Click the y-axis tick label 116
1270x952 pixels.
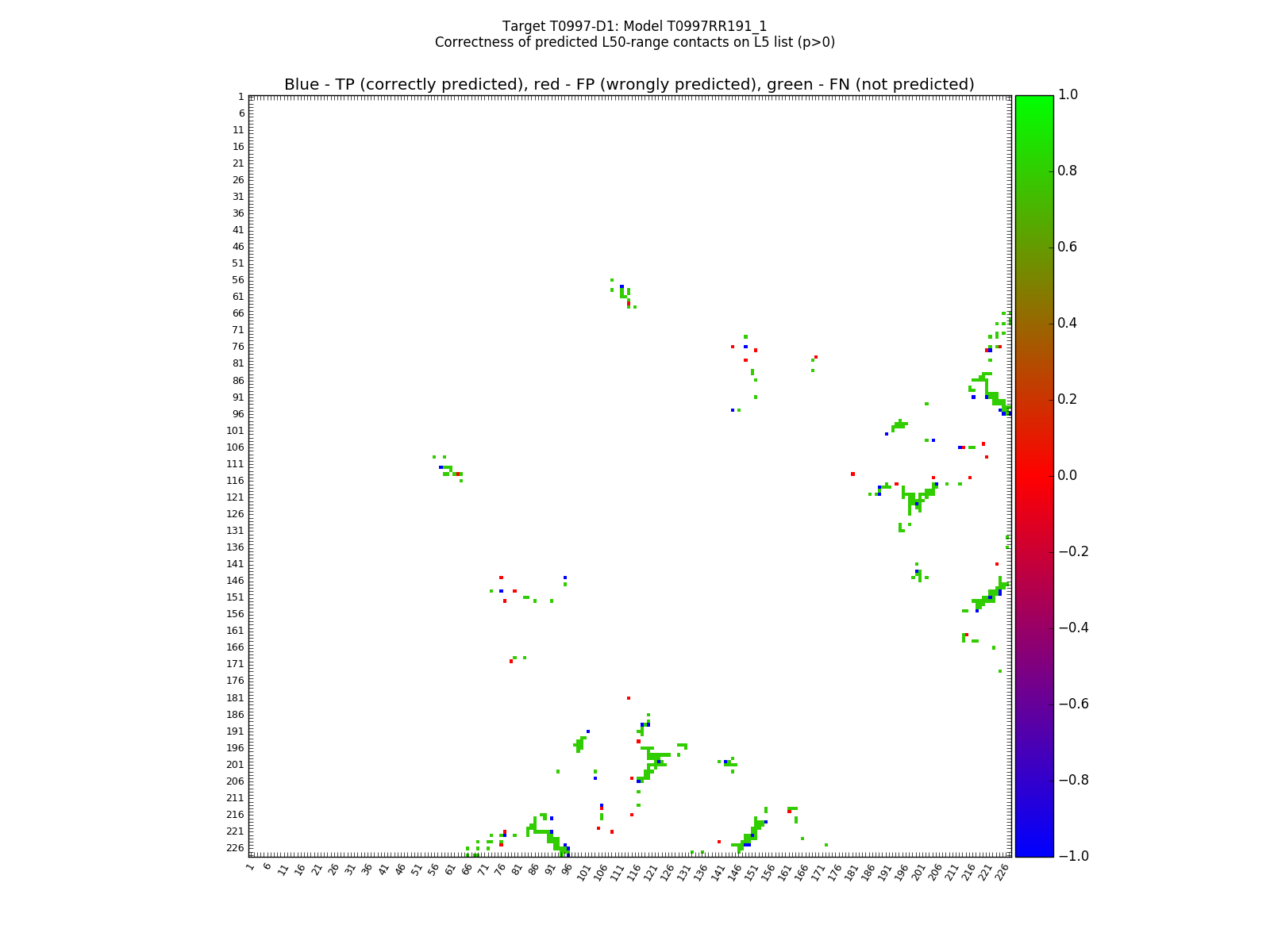[235, 481]
